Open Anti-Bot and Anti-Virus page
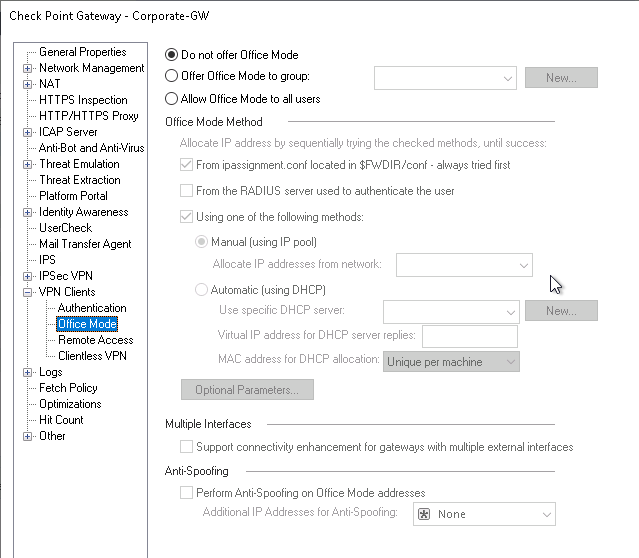 click(x=92, y=148)
